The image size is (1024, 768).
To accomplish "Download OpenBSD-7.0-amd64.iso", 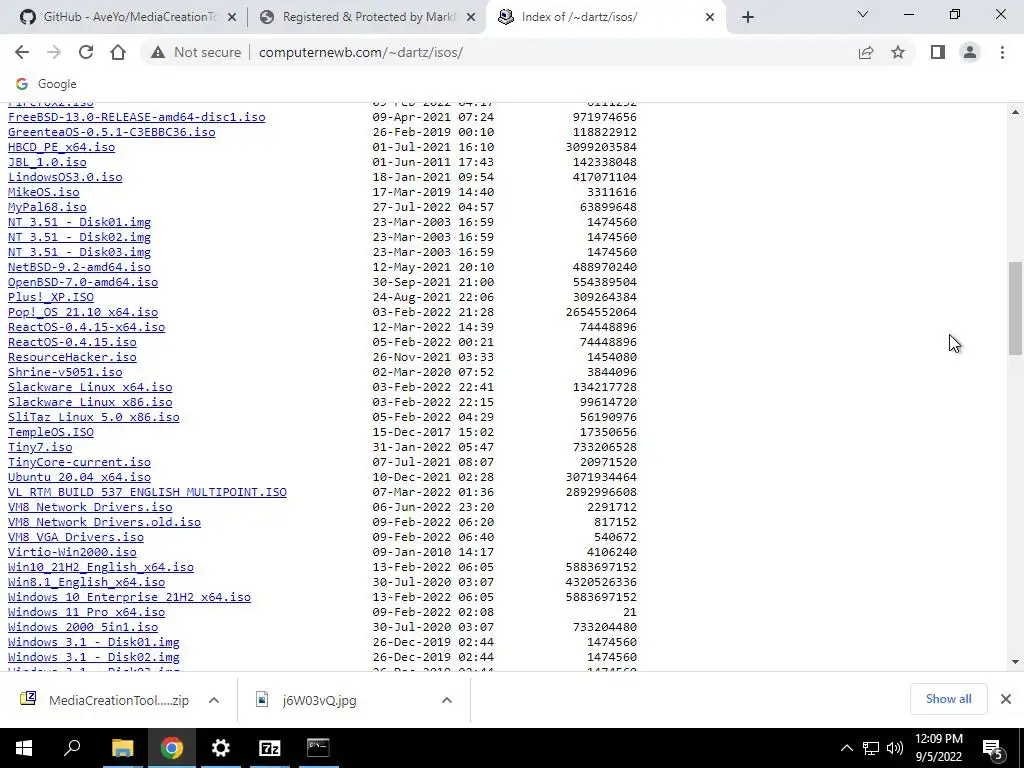I will pos(83,282).
